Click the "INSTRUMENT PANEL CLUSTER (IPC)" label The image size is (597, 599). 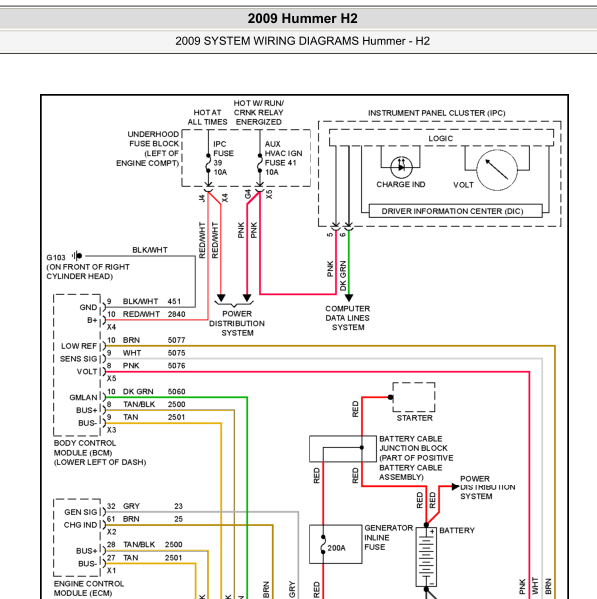click(x=437, y=113)
